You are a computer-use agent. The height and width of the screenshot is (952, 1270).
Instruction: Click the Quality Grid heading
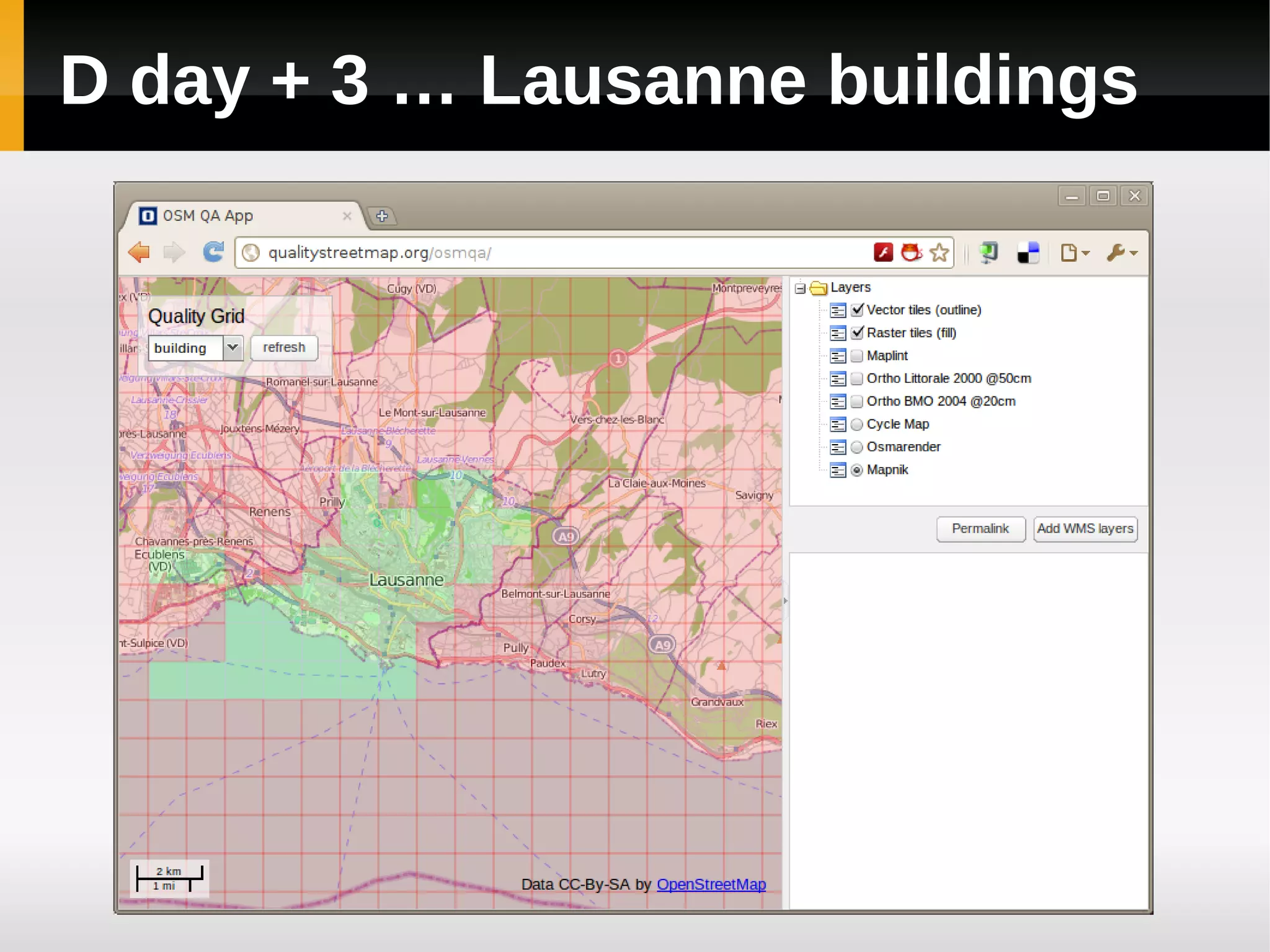tap(196, 317)
